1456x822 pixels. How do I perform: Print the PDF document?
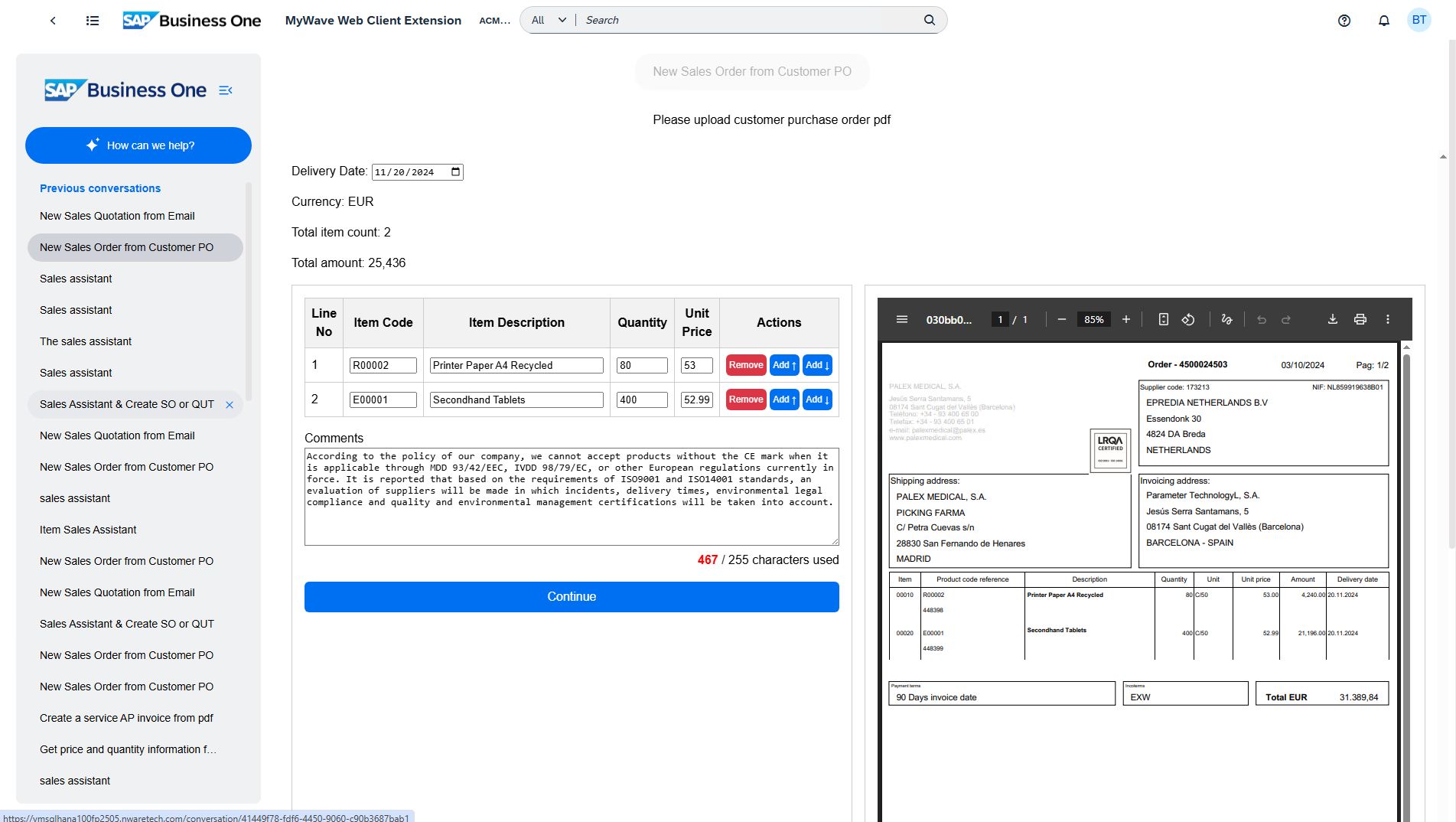pyautogui.click(x=1360, y=319)
